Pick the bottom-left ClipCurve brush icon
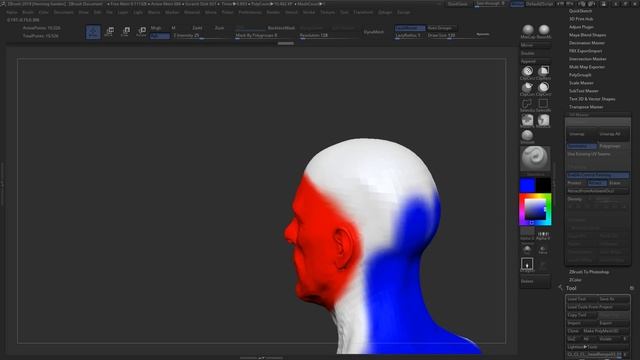Image resolution: width=640 pixels, height=360 pixels. pyautogui.click(x=527, y=87)
